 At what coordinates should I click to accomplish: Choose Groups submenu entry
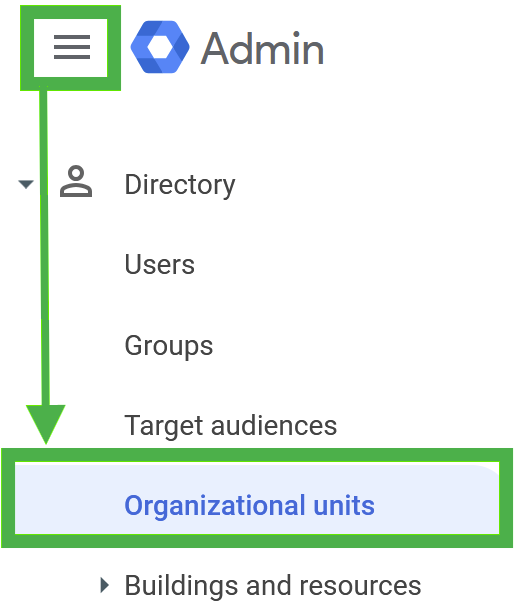(169, 346)
